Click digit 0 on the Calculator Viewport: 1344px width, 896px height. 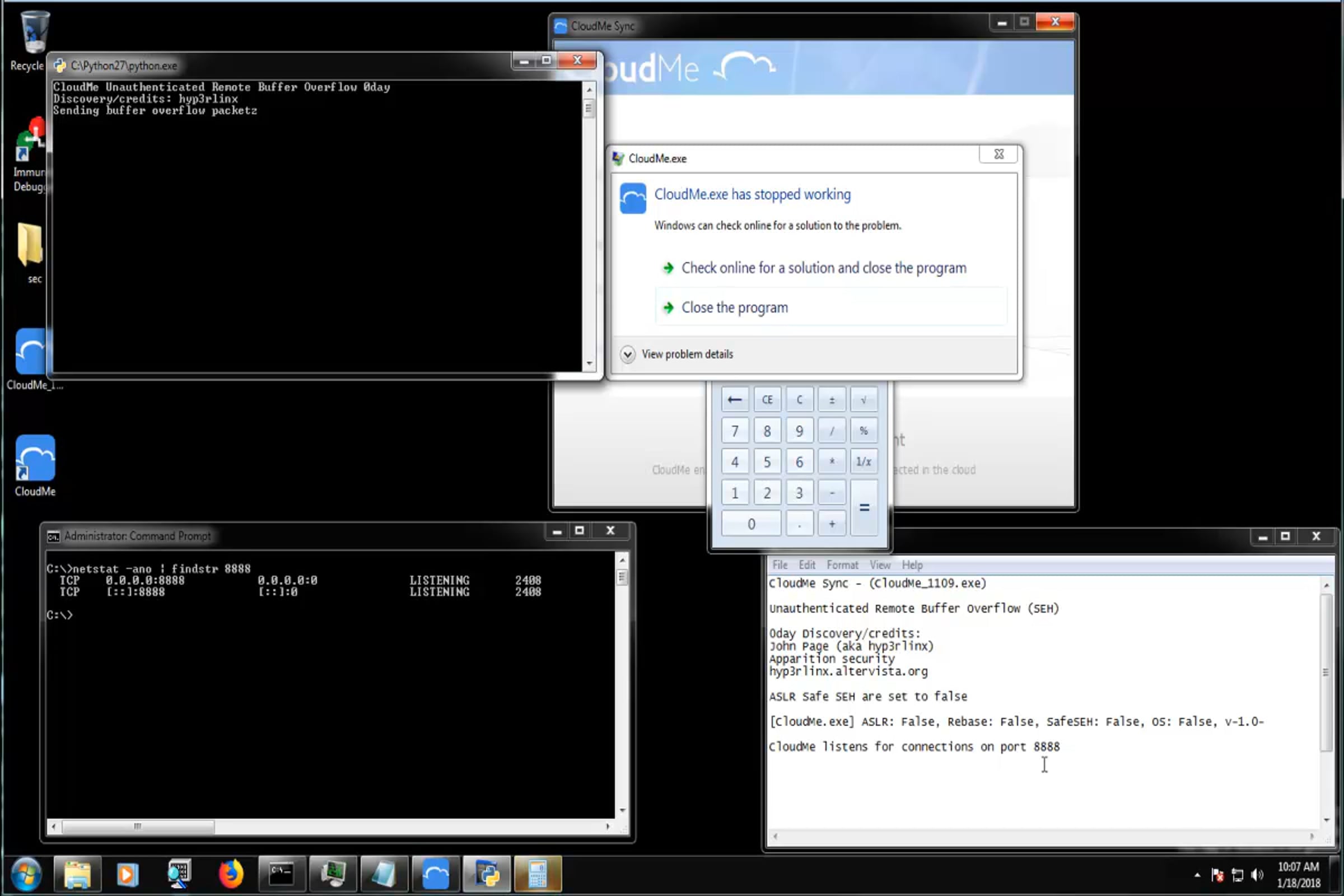tap(751, 524)
